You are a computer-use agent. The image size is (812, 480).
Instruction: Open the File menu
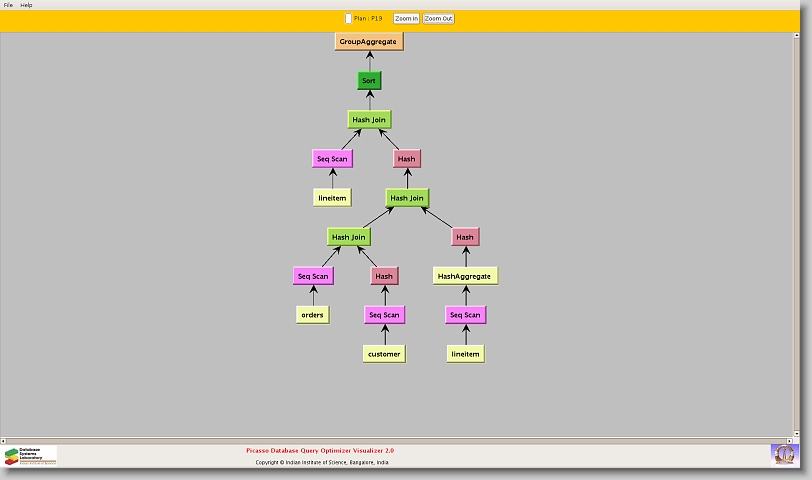pyautogui.click(x=8, y=5)
